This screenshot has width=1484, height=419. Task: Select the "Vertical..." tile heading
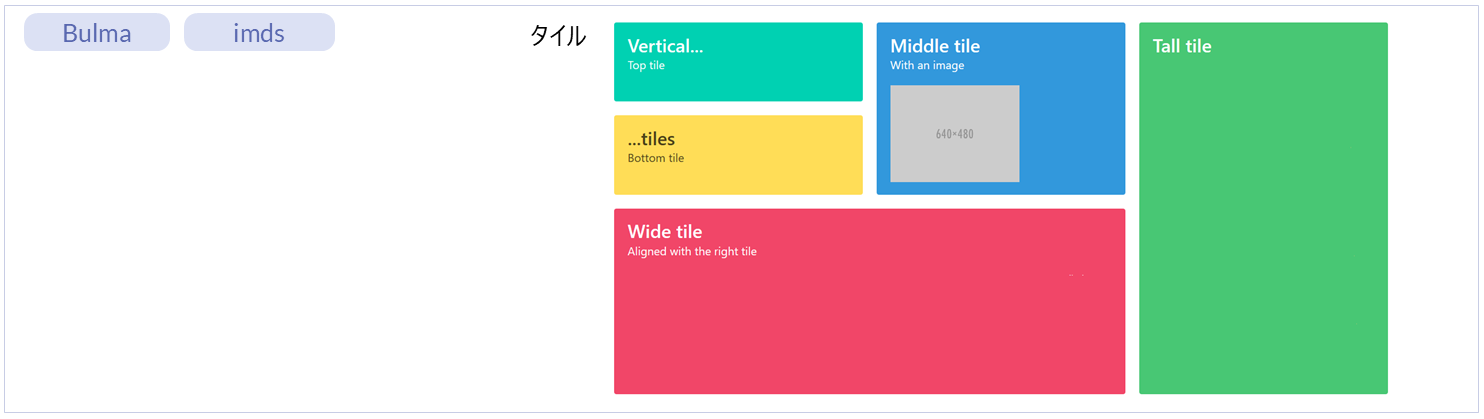click(665, 46)
